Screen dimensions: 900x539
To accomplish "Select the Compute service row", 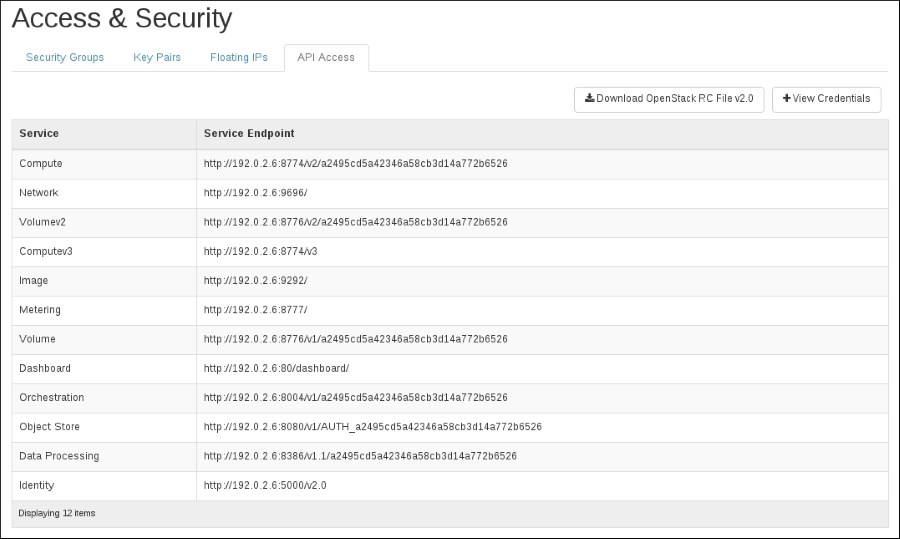I will [41, 164].
